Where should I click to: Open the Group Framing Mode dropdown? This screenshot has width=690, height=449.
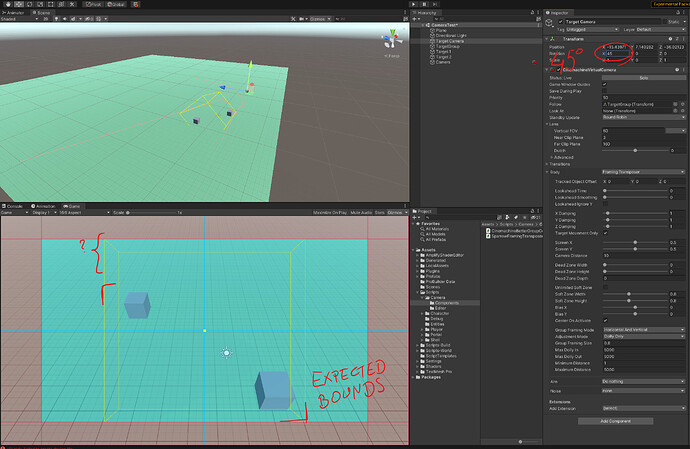(x=642, y=328)
